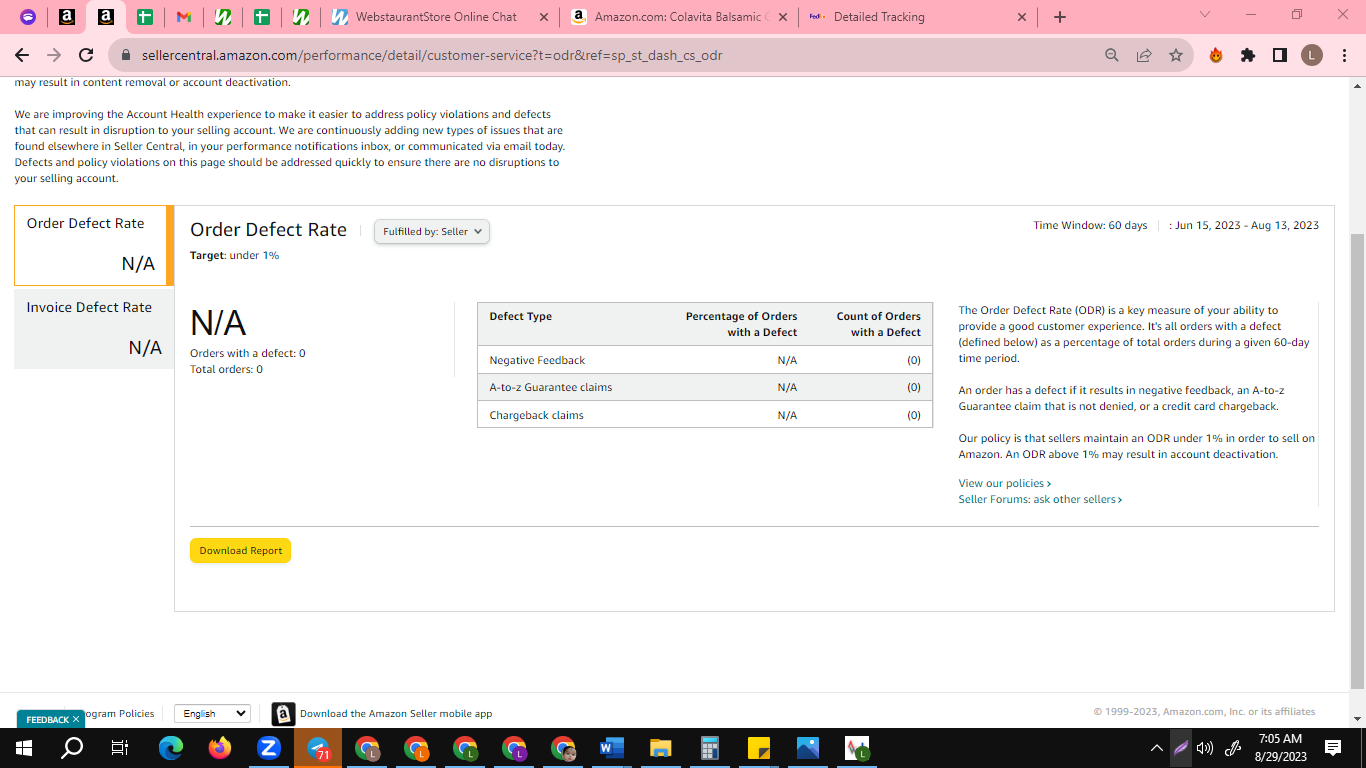Dismiss the FEEDBACK widget with its X
1366x768 pixels.
[76, 719]
